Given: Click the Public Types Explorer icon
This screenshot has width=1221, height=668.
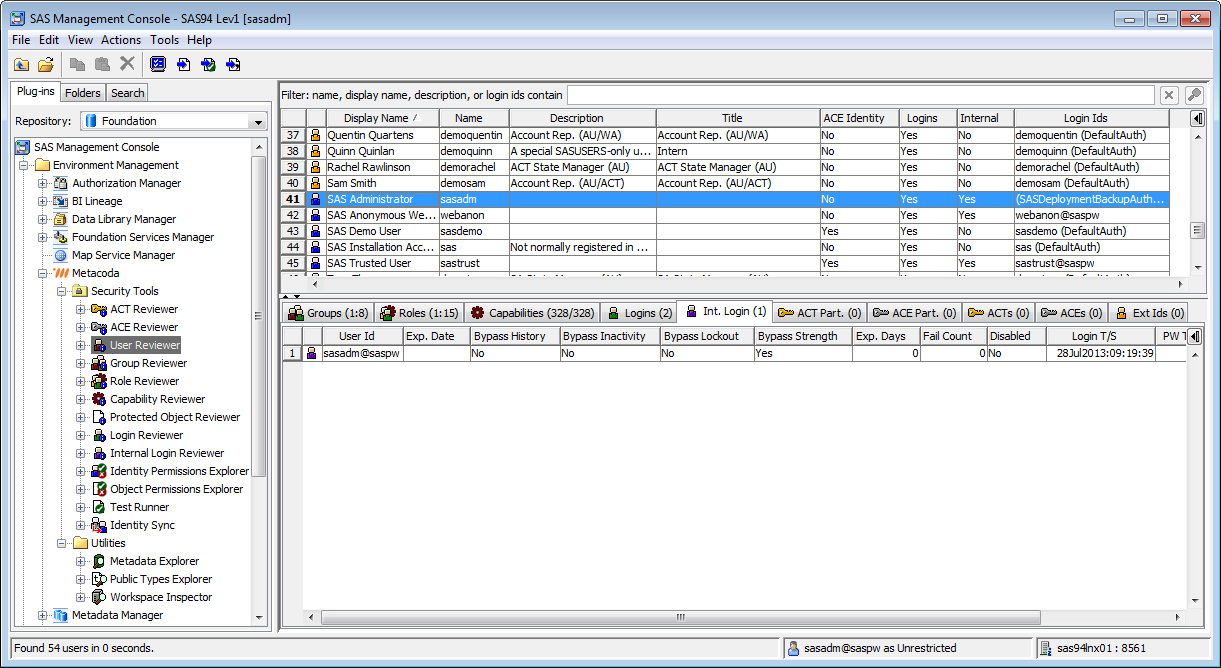Looking at the screenshot, I should pos(98,579).
